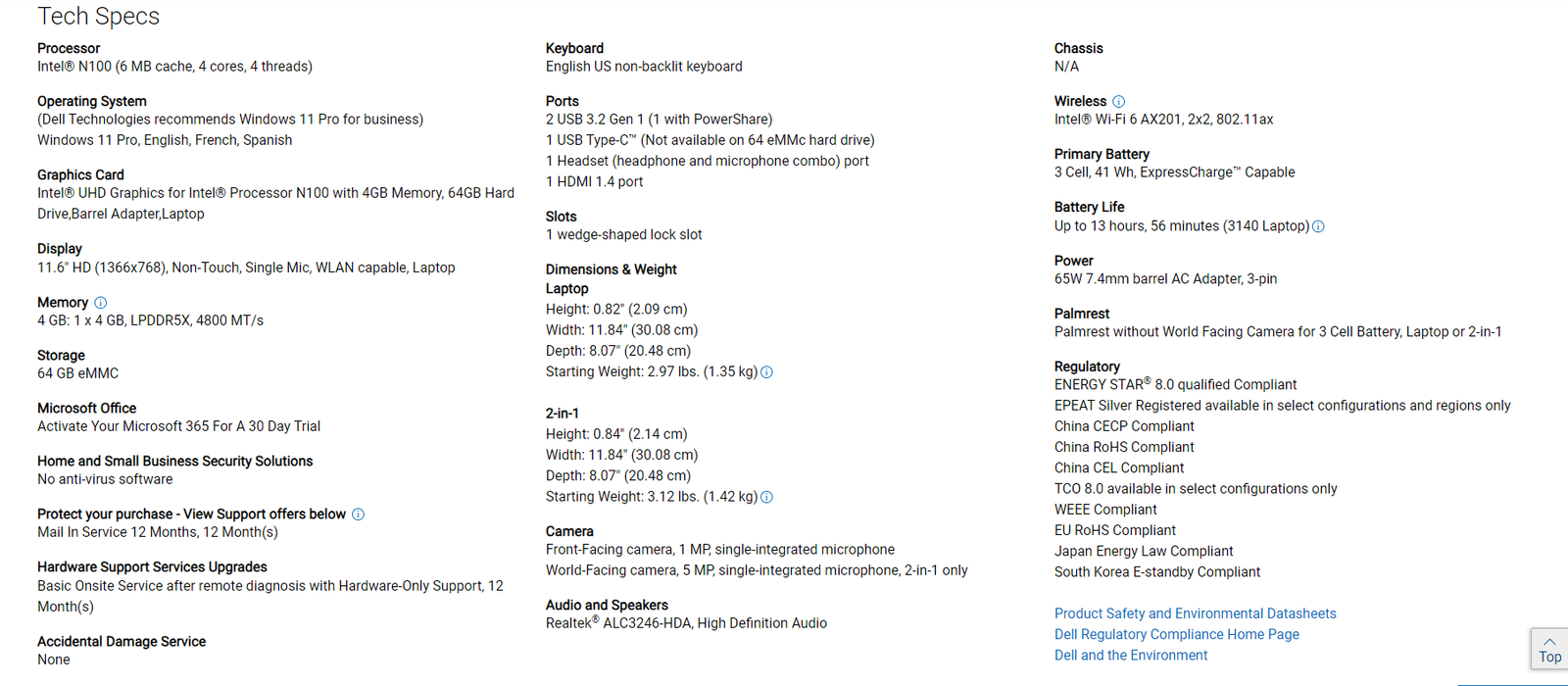Screen dimensions: 1568x686
Task: Click the Processor spec heading
Action: (69, 48)
